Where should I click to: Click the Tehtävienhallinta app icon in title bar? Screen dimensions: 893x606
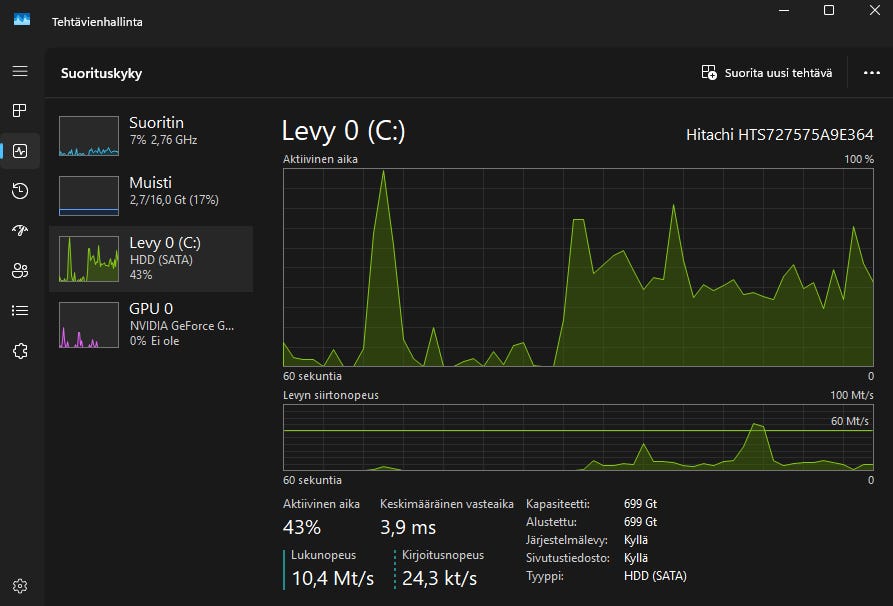22,20
